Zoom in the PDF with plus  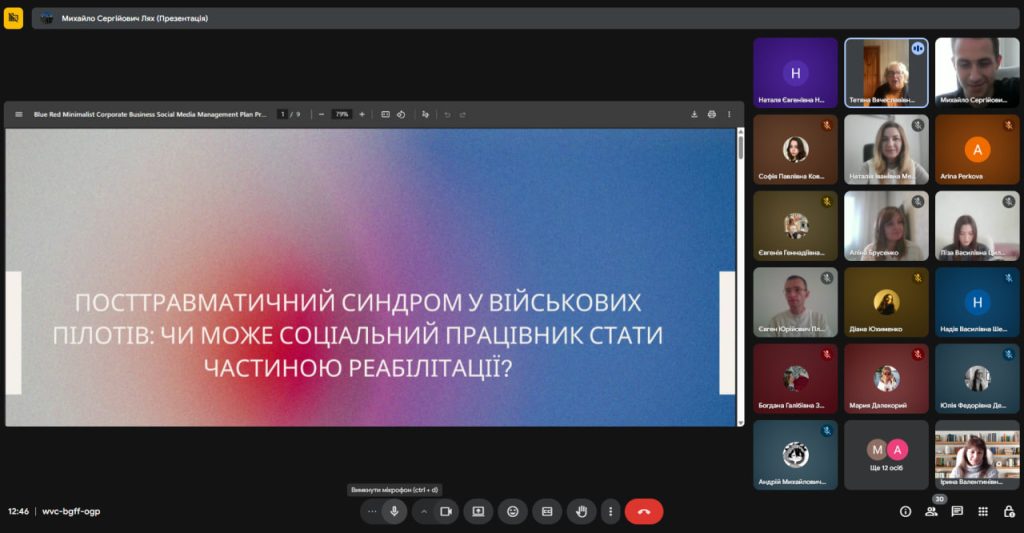pos(362,114)
